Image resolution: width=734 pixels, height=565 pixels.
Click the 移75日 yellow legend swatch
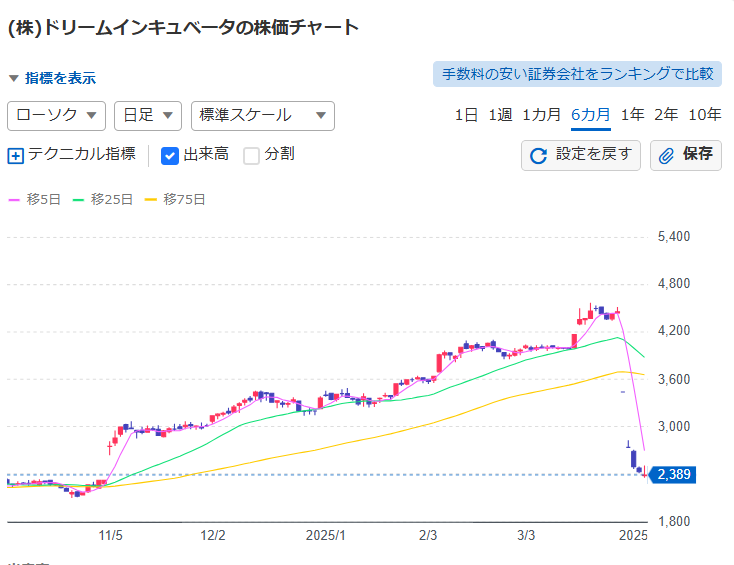[x=151, y=200]
